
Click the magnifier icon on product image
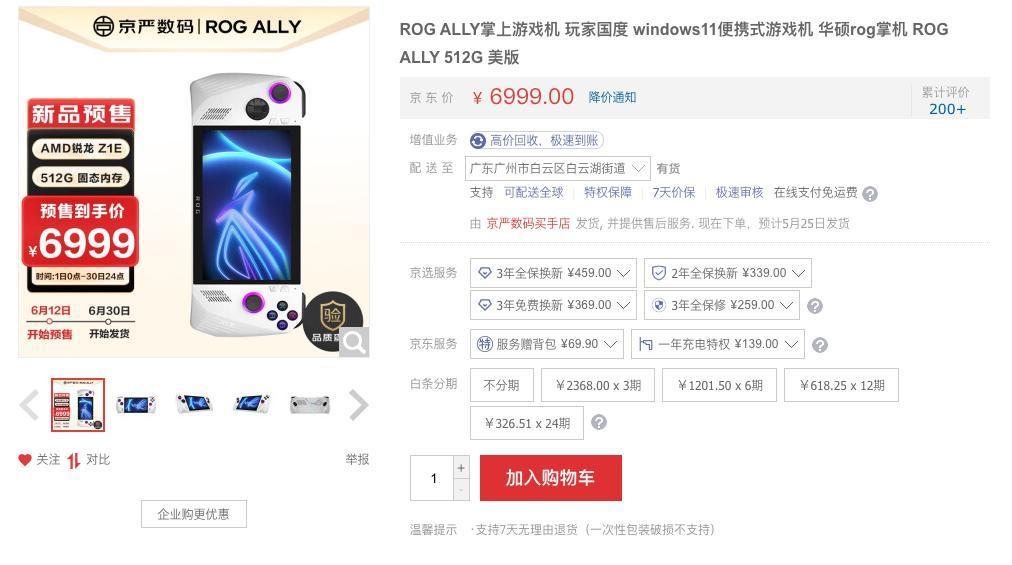point(354,342)
